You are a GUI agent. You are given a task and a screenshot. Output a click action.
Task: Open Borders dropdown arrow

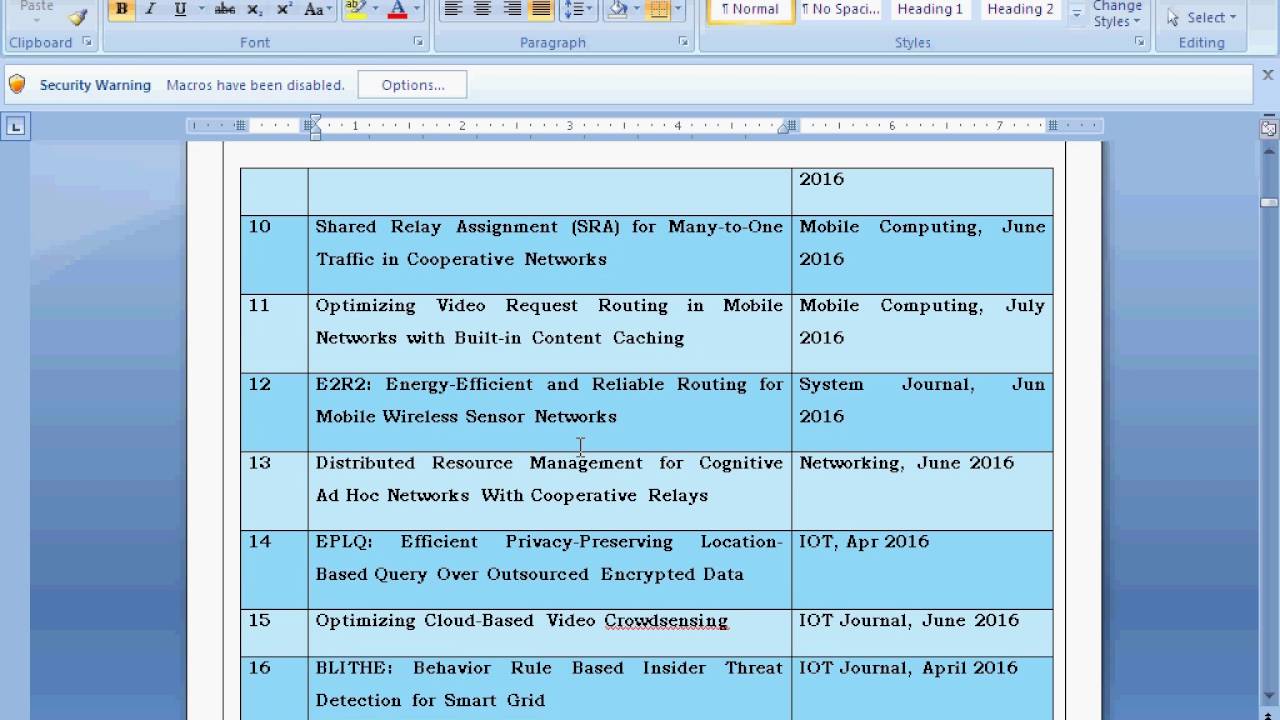[x=677, y=9]
